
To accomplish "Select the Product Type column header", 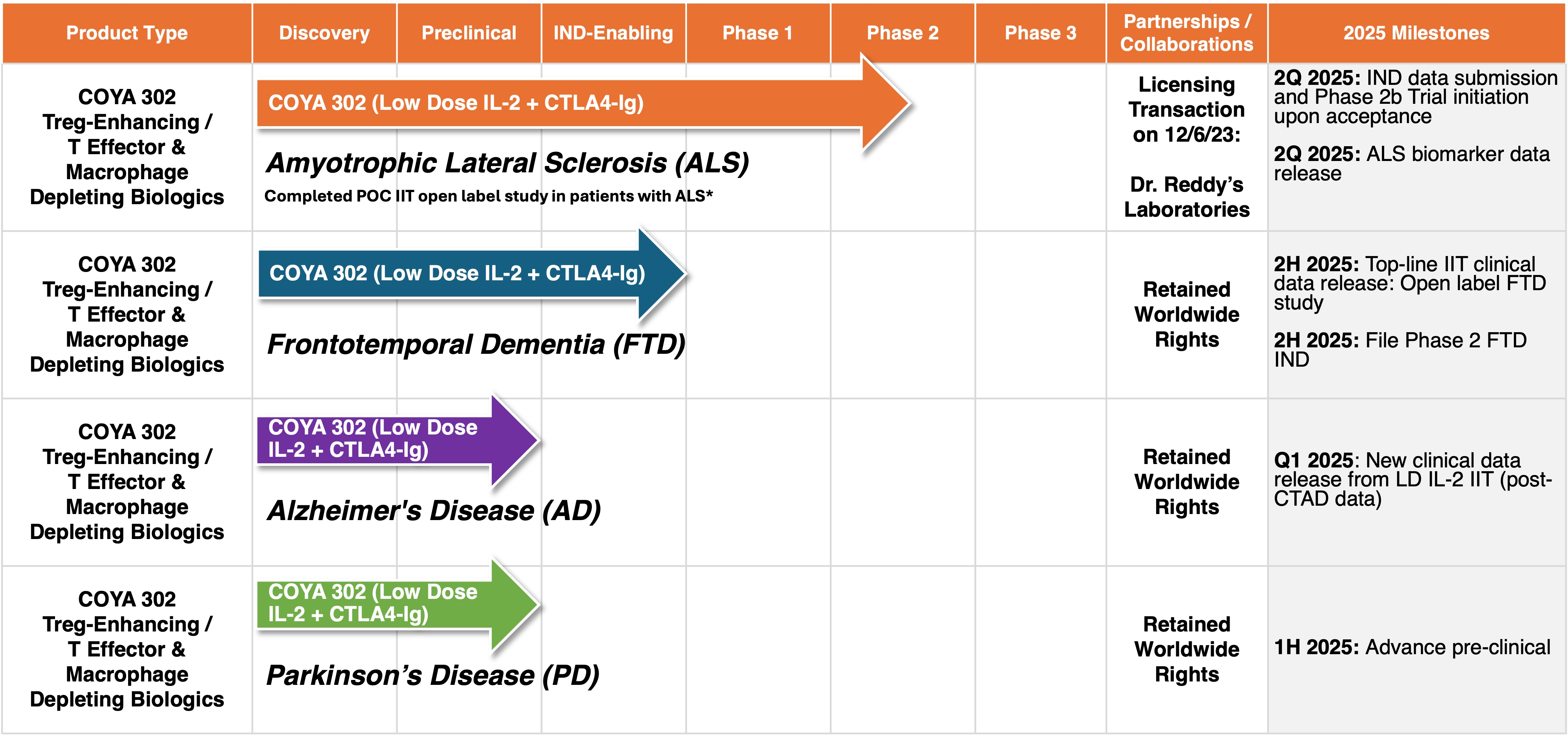I will [127, 33].
